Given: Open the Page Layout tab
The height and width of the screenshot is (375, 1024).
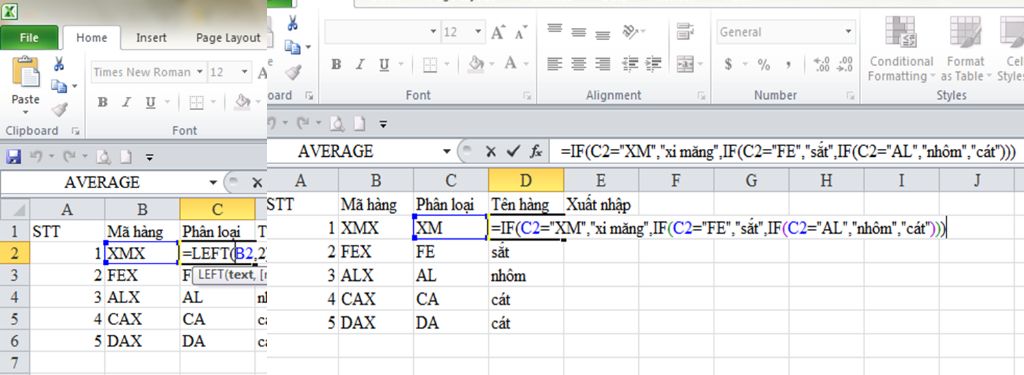Looking at the screenshot, I should point(228,38).
